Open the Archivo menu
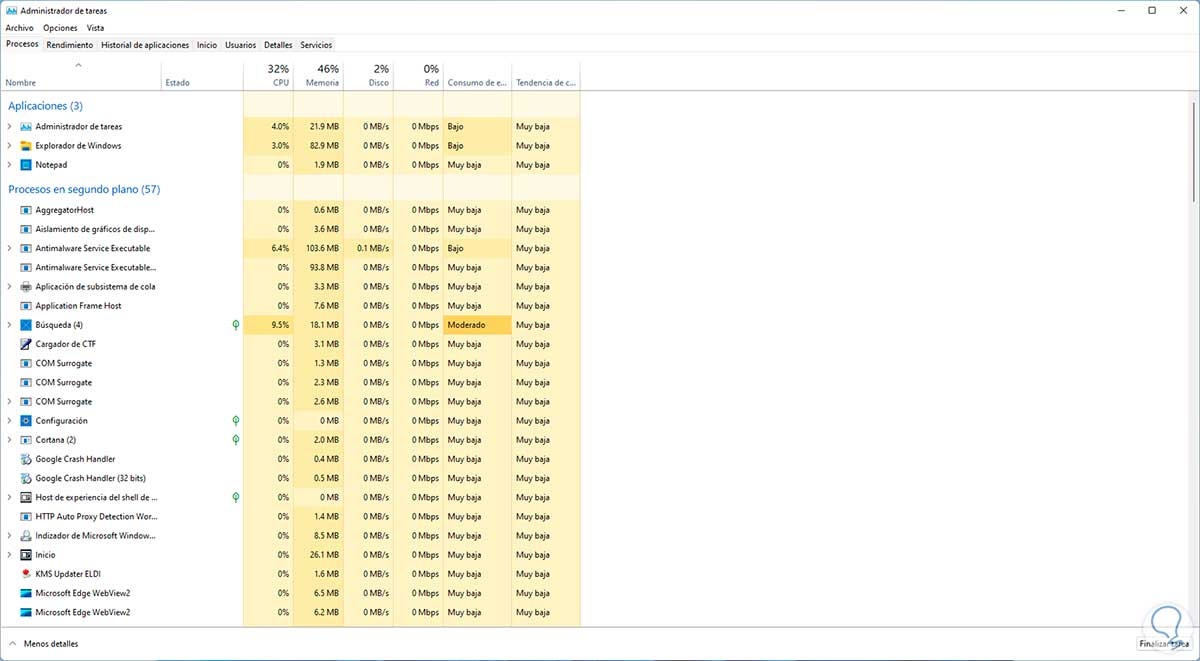This screenshot has width=1200, height=661. [x=20, y=28]
